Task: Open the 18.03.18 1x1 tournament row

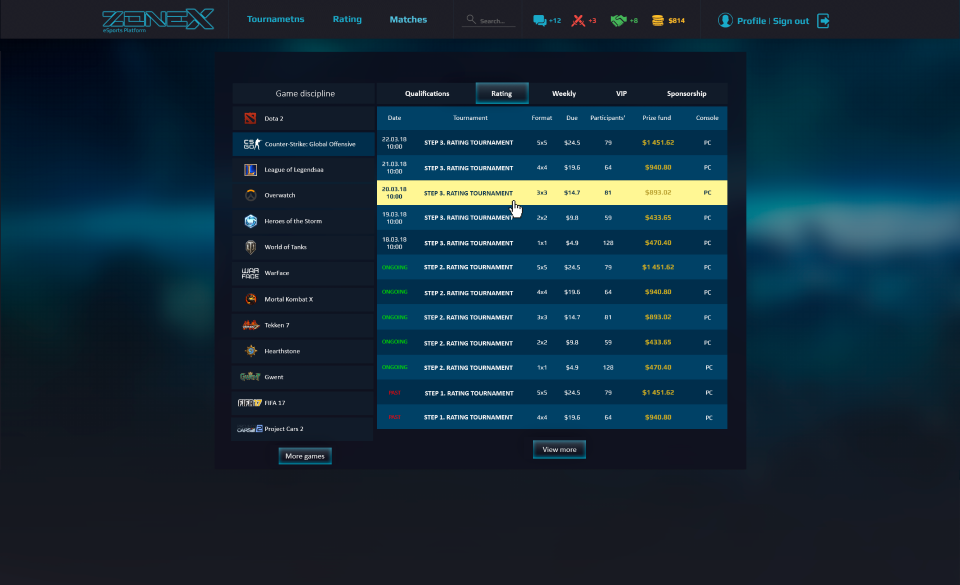Action: pyautogui.click(x=552, y=243)
